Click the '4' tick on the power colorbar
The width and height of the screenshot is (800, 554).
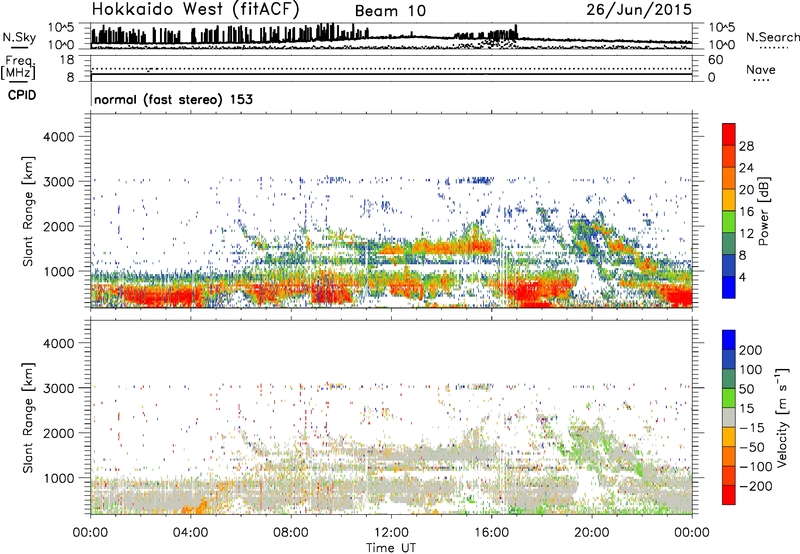(743, 277)
